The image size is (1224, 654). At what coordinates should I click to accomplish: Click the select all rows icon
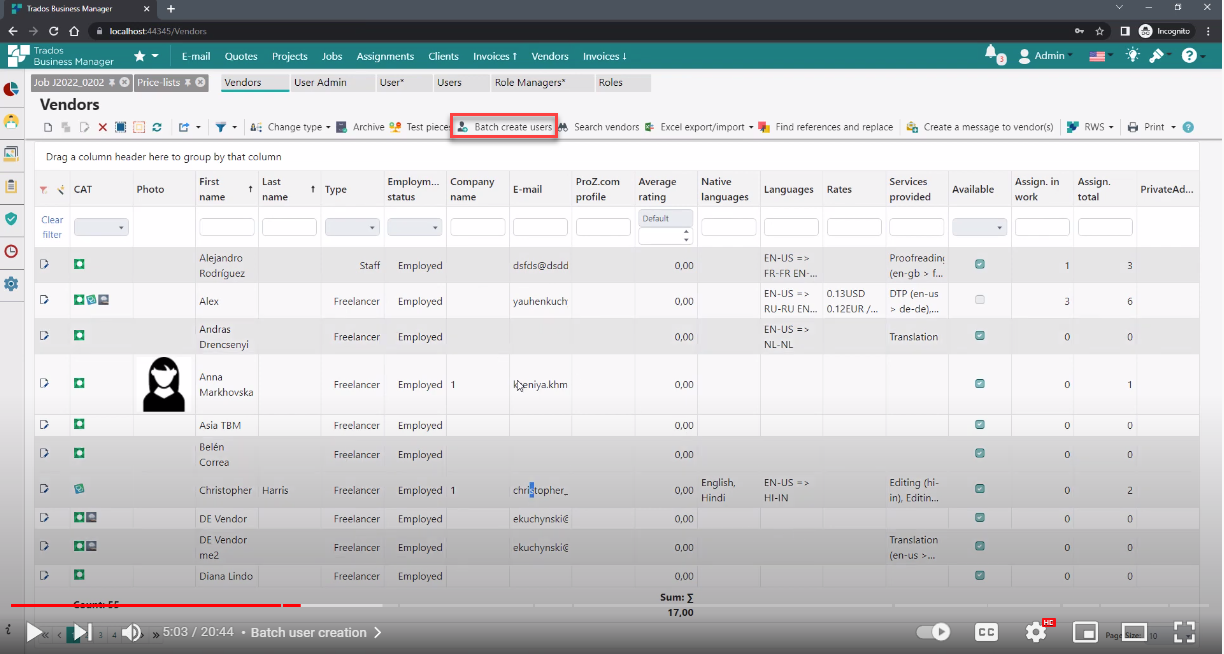tap(120, 127)
